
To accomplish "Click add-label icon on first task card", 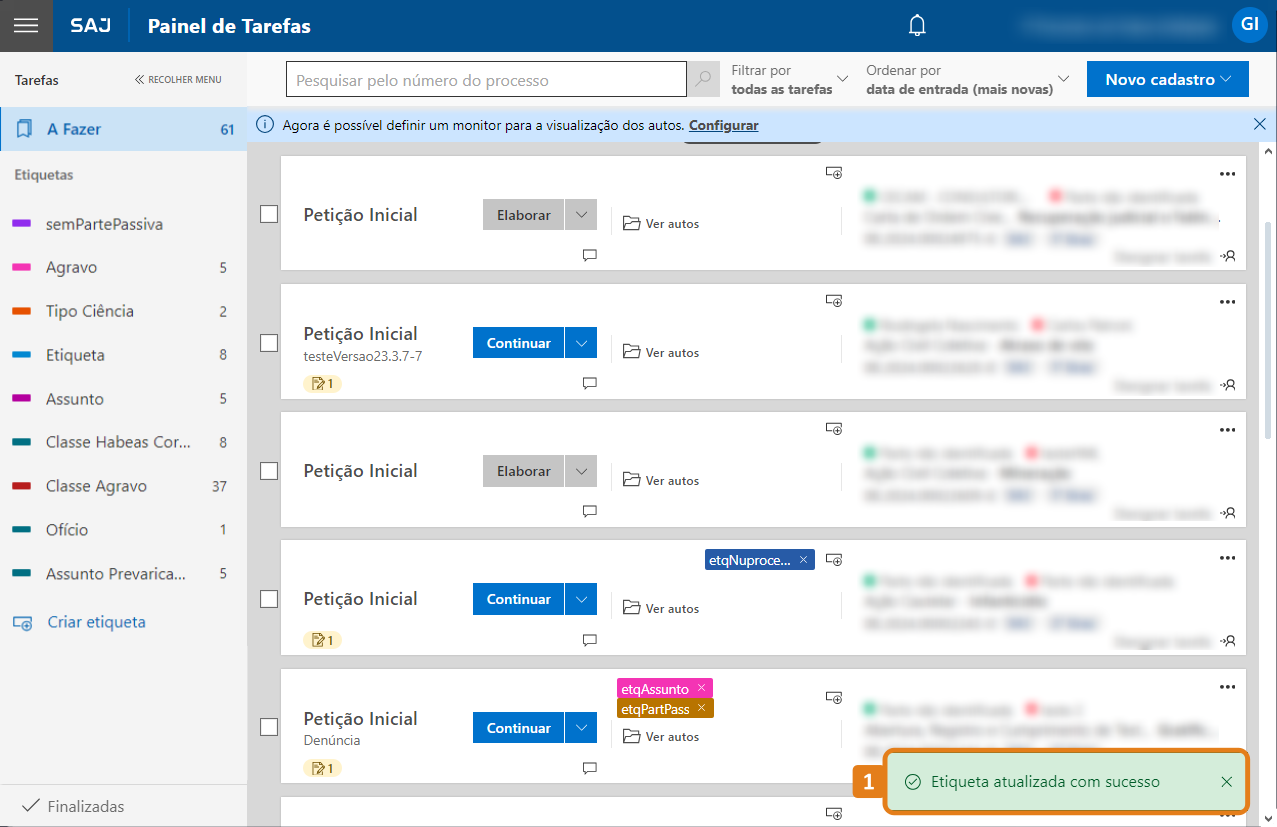I will click(x=834, y=172).
